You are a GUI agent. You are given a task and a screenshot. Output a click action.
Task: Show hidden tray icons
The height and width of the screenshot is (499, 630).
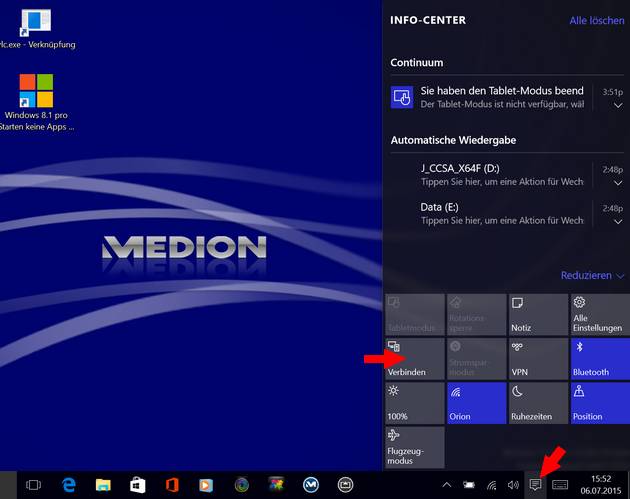(446, 485)
